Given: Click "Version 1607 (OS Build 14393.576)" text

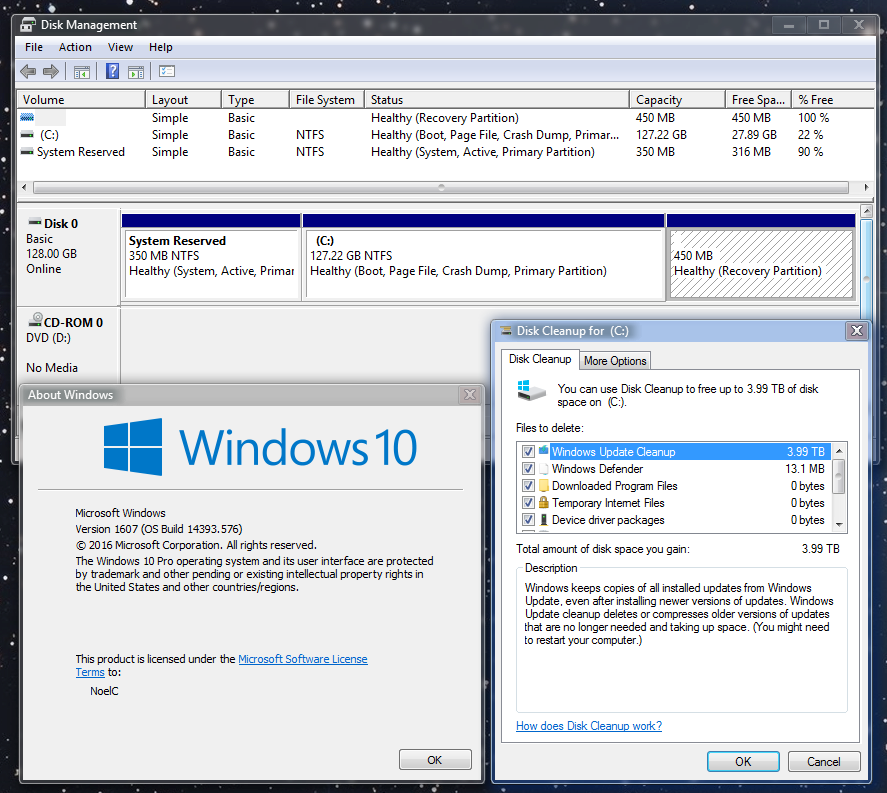Looking at the screenshot, I should click(x=159, y=529).
